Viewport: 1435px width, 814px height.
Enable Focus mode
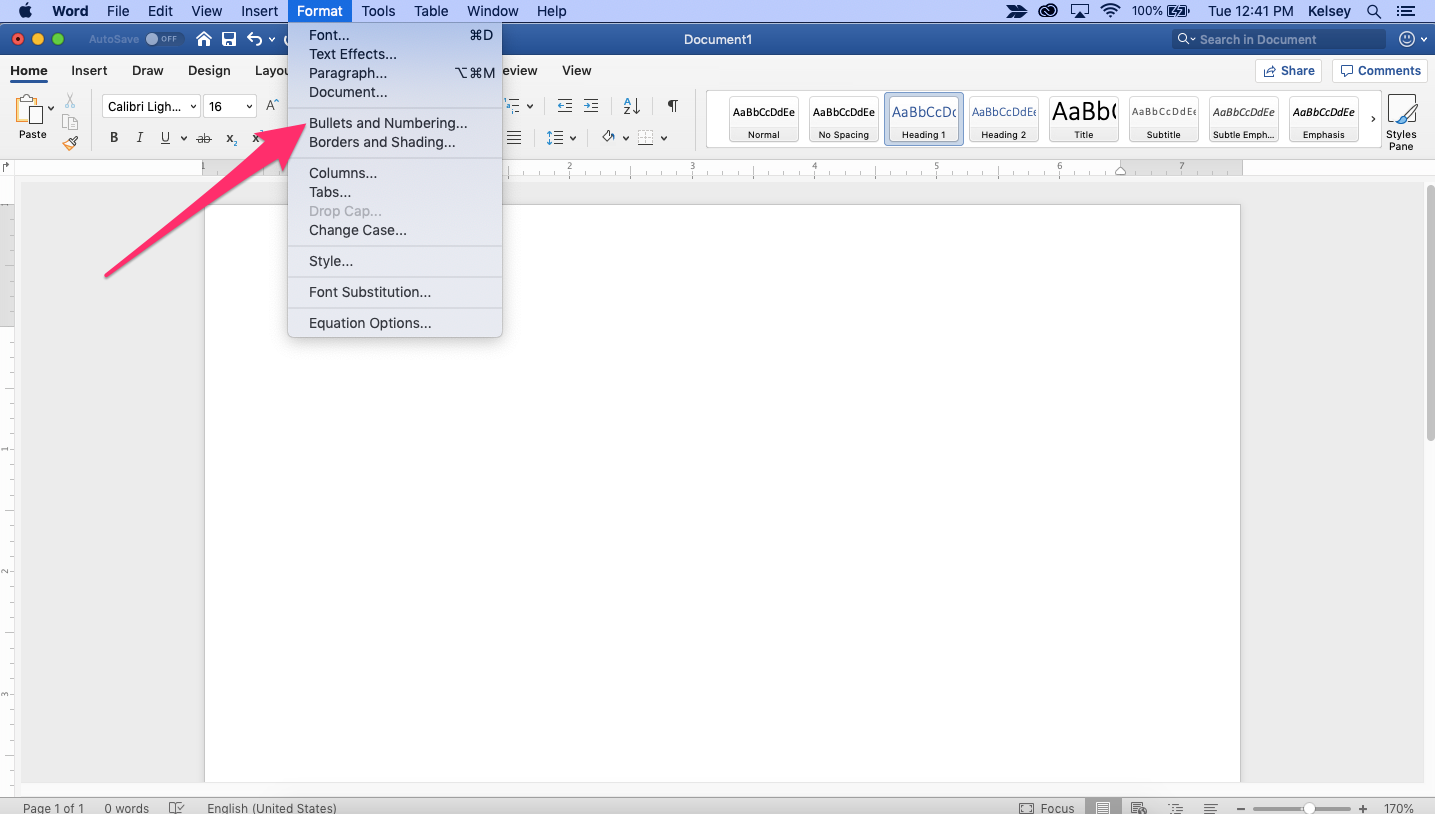click(1046, 808)
